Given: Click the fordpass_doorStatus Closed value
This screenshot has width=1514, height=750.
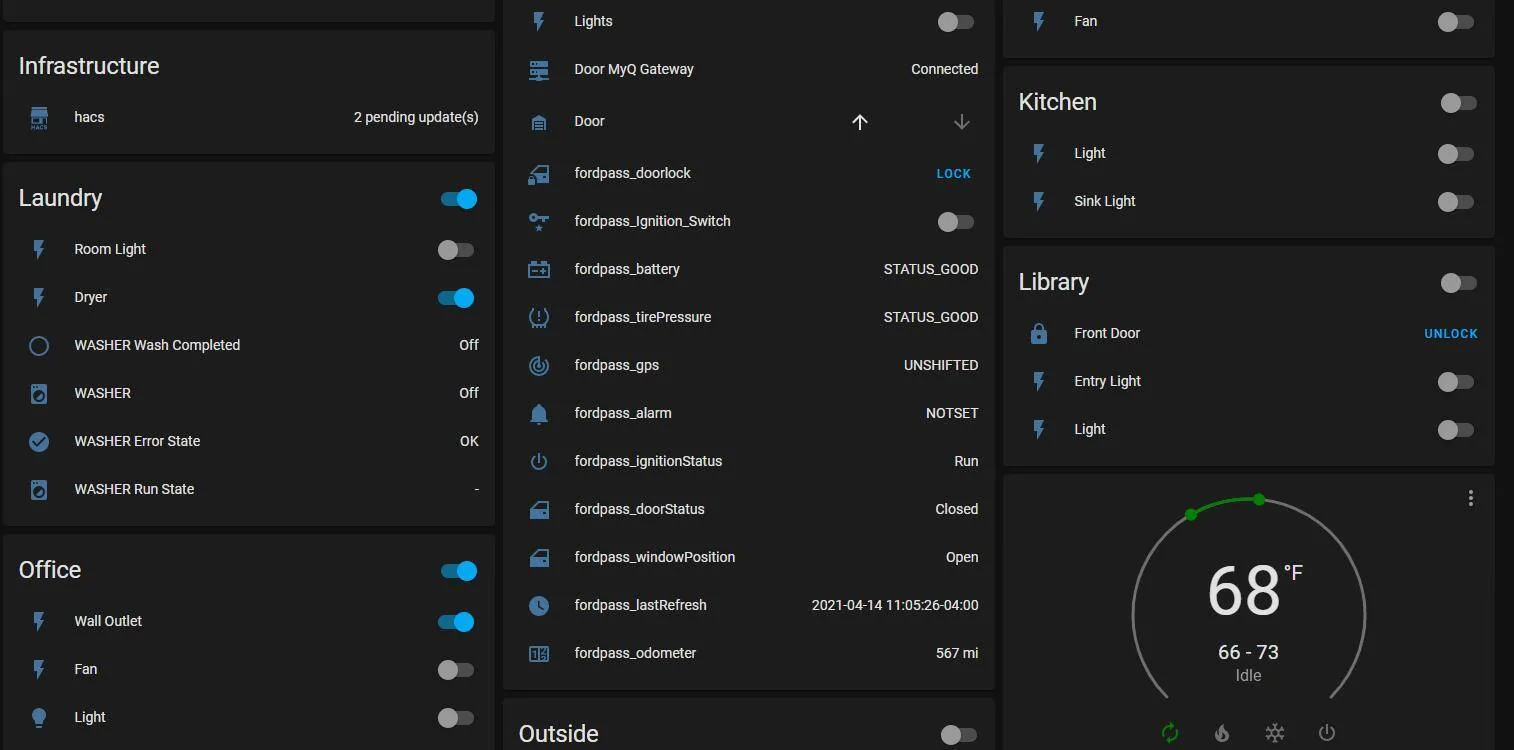Looking at the screenshot, I should [x=957, y=509].
